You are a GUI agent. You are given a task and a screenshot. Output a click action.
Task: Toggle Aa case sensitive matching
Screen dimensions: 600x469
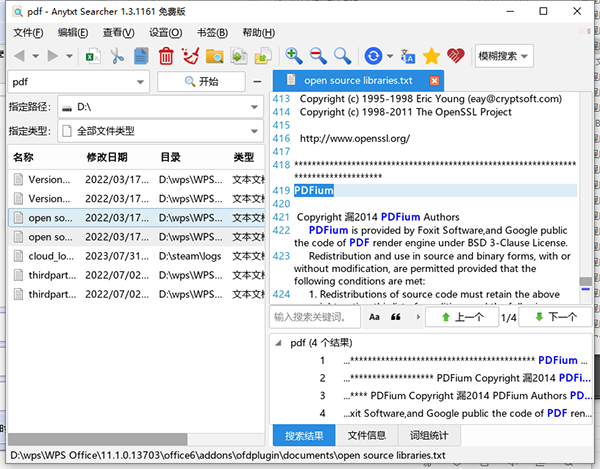pyautogui.click(x=374, y=317)
